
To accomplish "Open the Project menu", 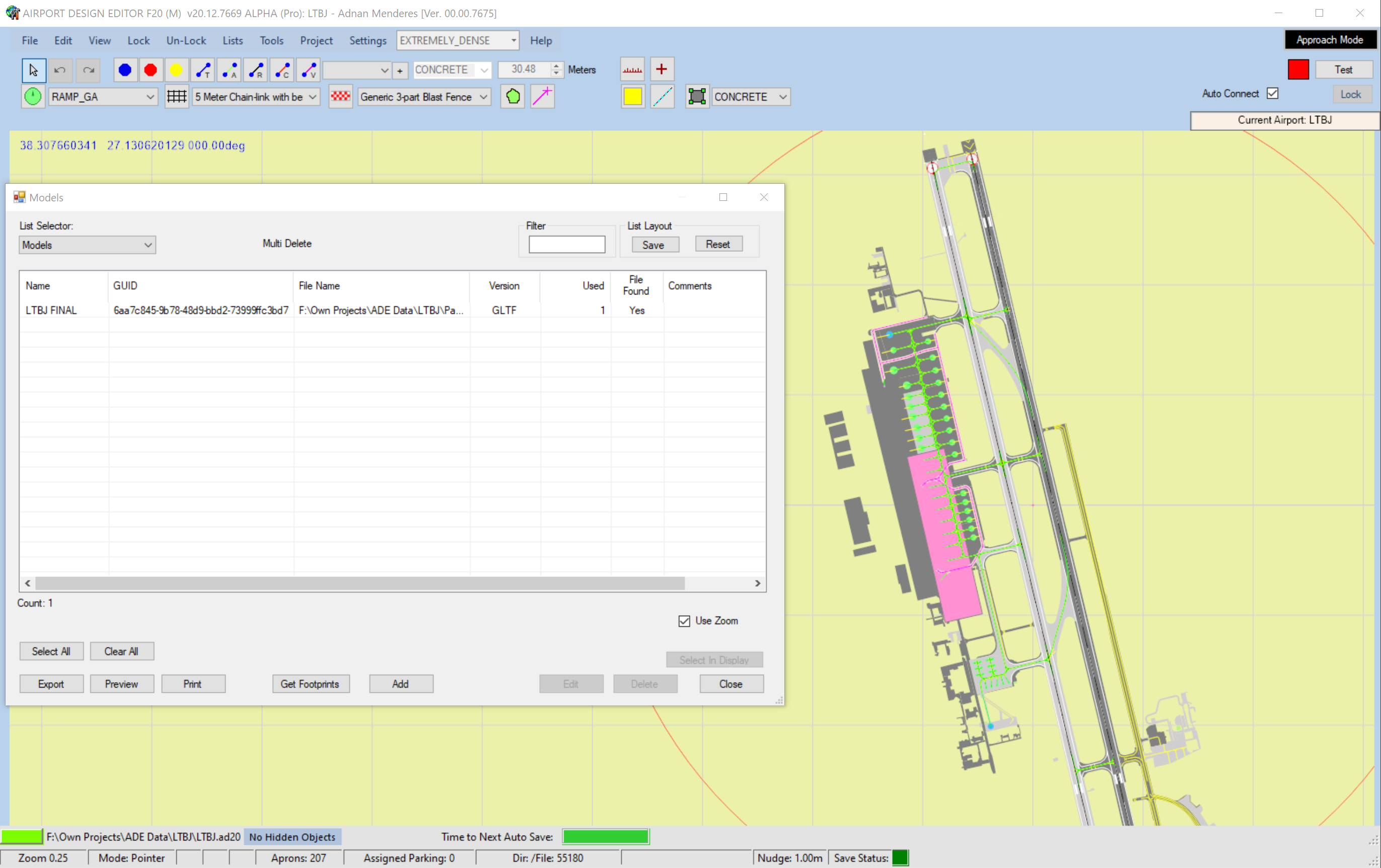I will pyautogui.click(x=316, y=41).
